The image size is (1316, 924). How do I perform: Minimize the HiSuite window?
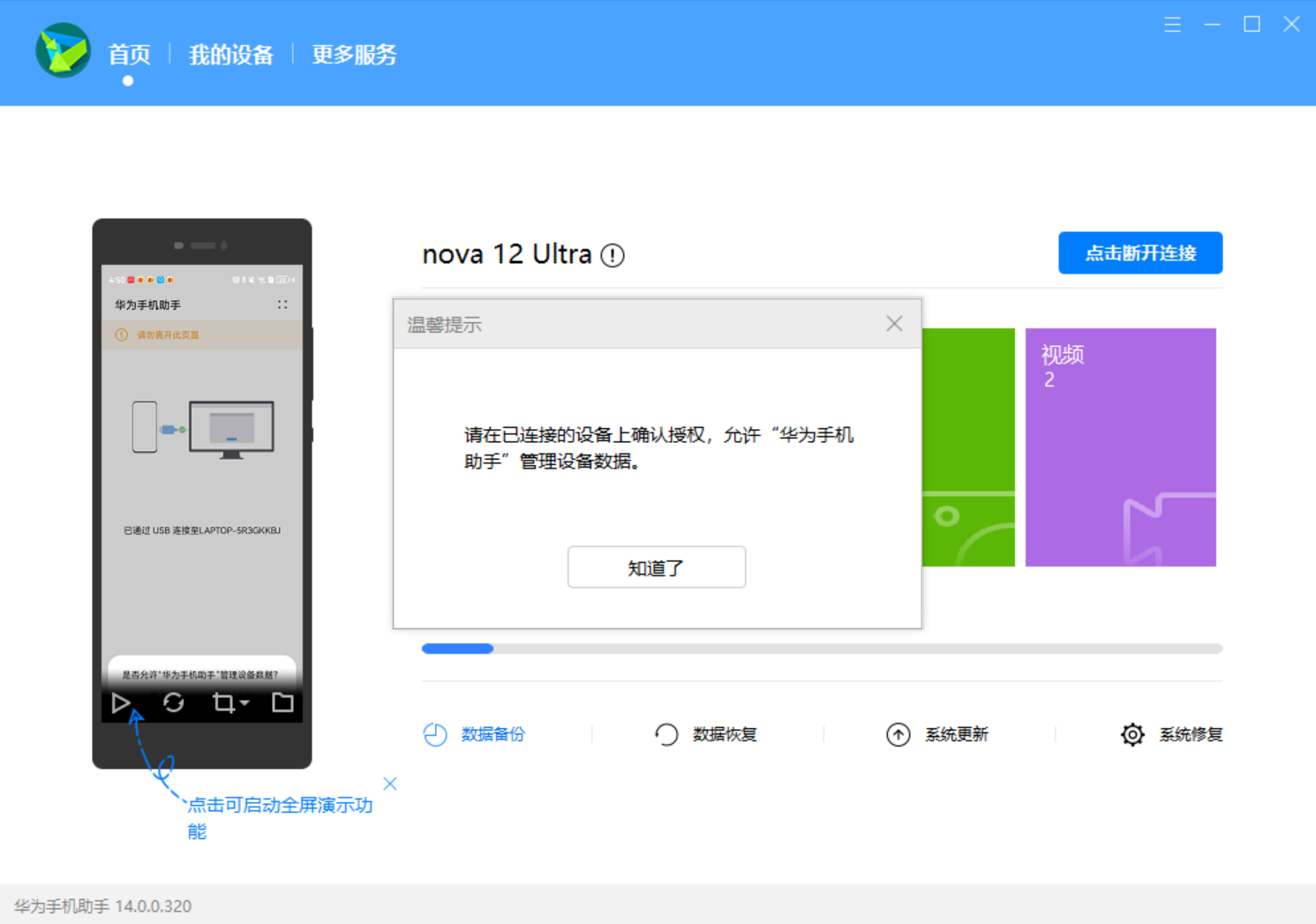[x=1212, y=25]
